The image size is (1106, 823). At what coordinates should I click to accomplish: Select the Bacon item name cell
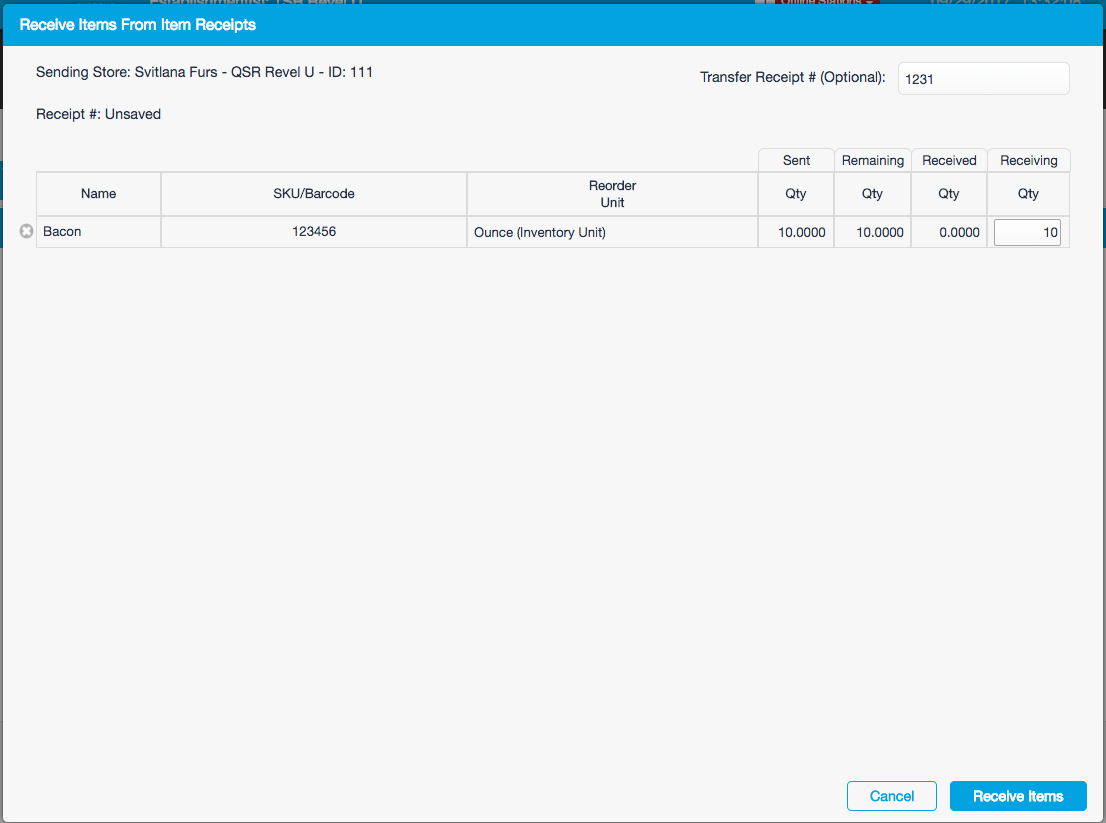(62, 231)
